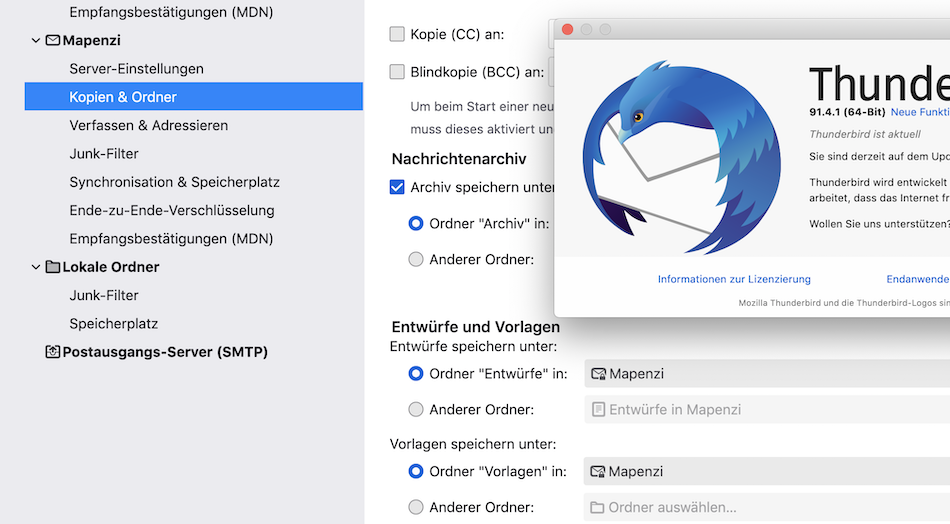Click the Mapenzi account envelope icon
Image resolution: width=950 pixels, height=524 pixels.
(x=52, y=41)
